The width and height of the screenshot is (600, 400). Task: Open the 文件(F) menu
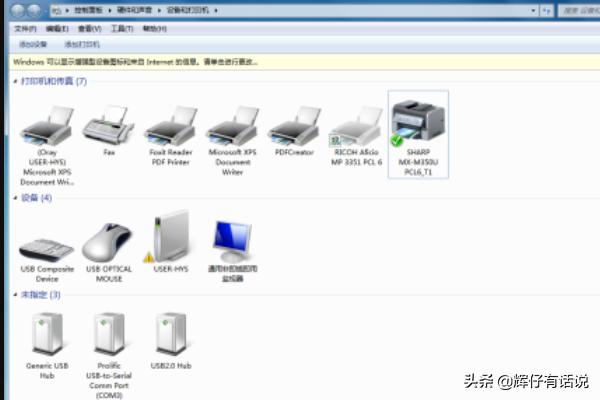point(25,29)
